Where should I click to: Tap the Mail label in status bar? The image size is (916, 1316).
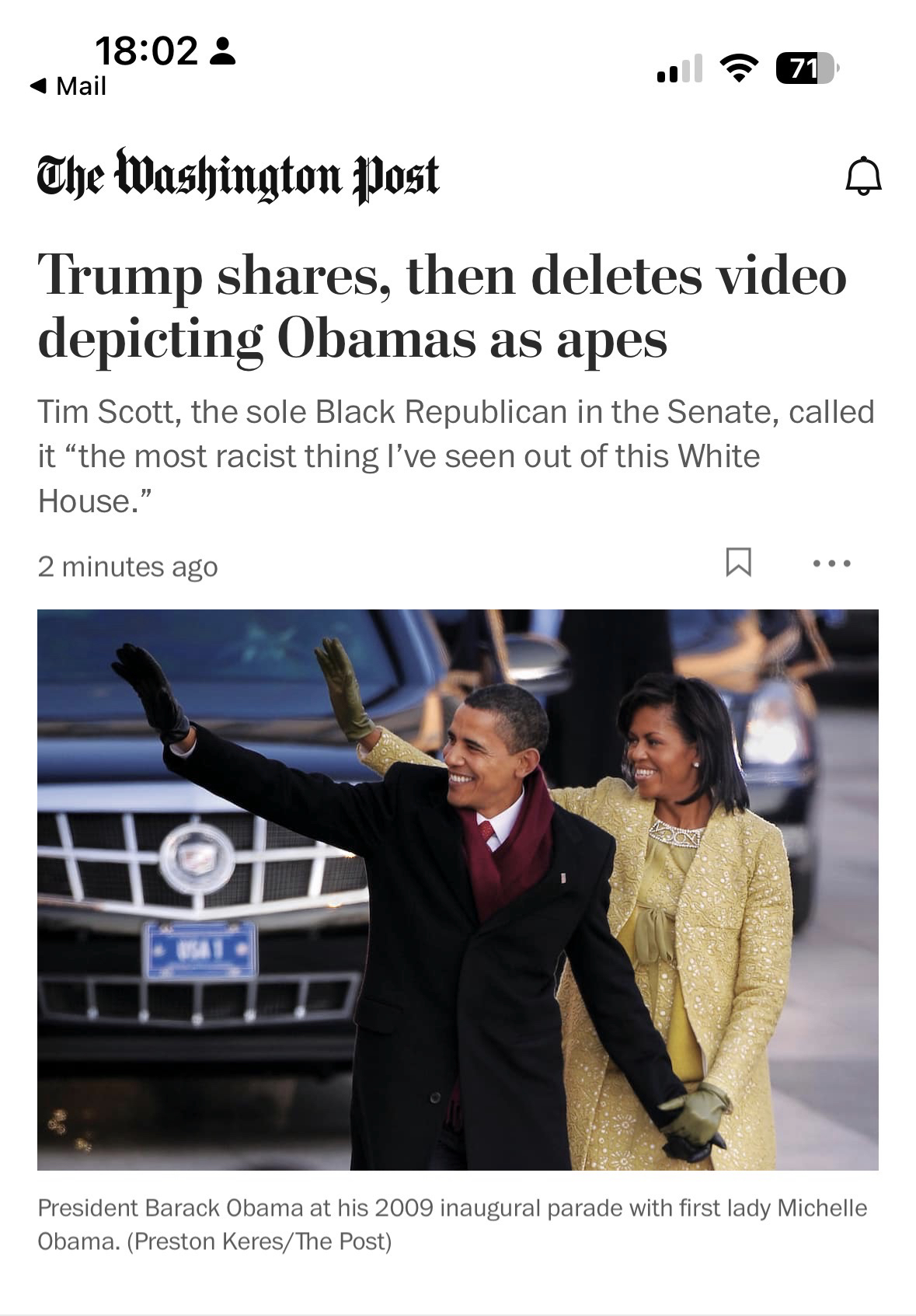81,86
